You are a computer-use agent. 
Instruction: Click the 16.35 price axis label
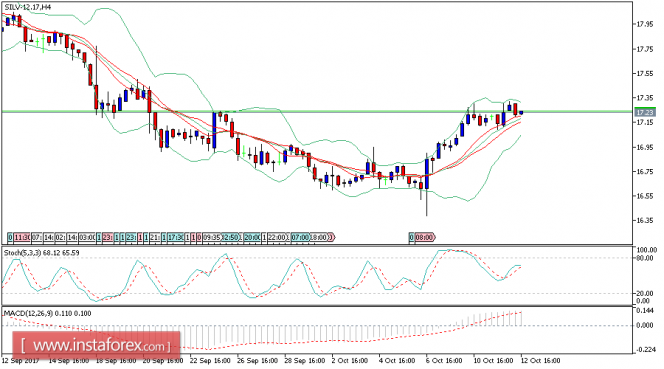[645, 220]
